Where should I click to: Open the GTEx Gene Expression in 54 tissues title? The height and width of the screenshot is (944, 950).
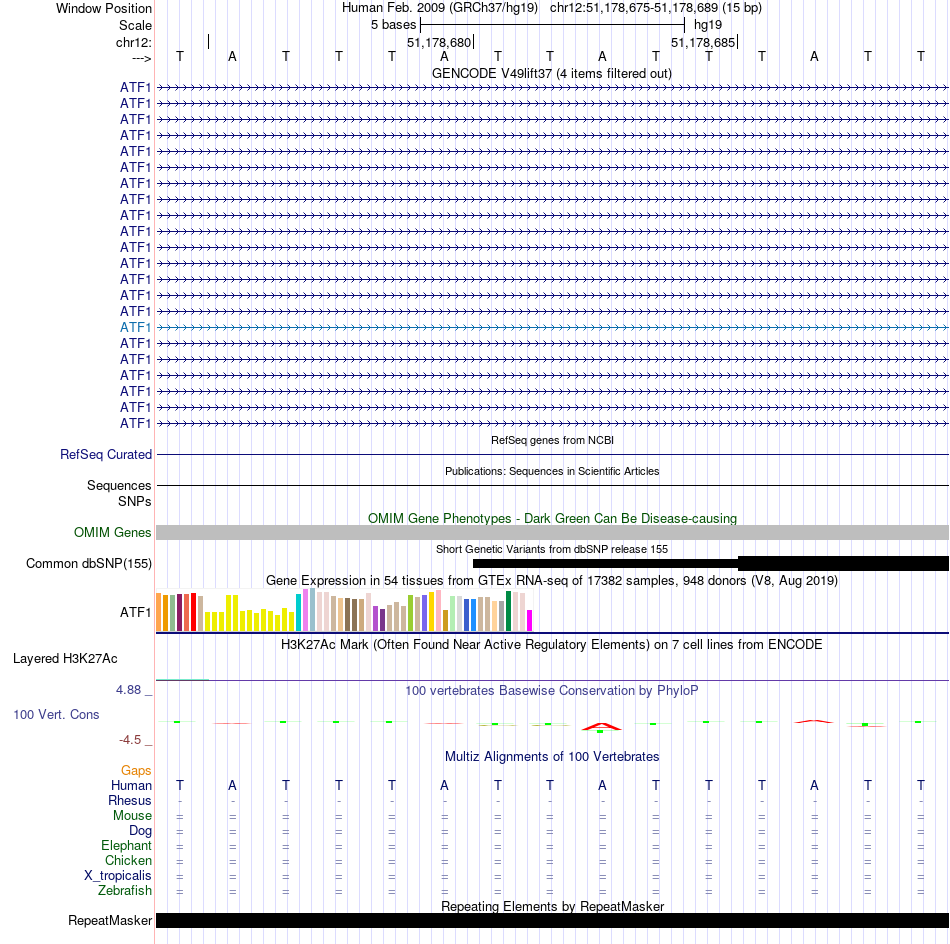552,580
